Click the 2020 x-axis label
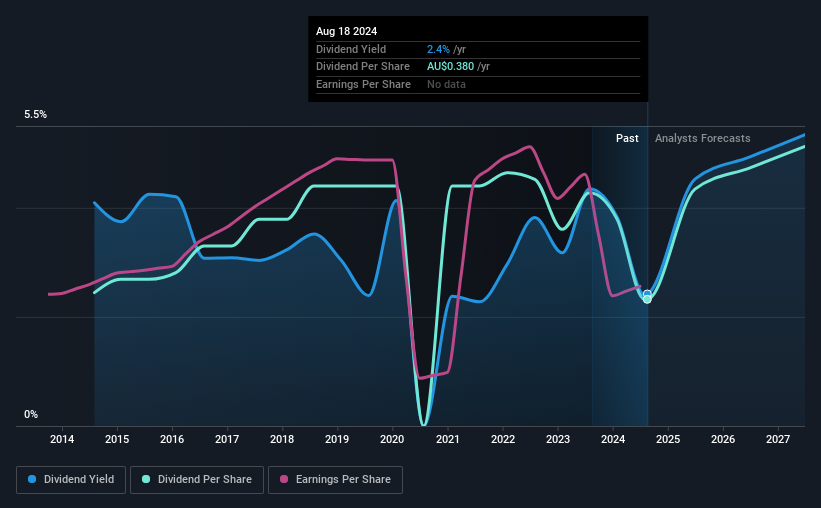The image size is (821, 508). pyautogui.click(x=392, y=439)
